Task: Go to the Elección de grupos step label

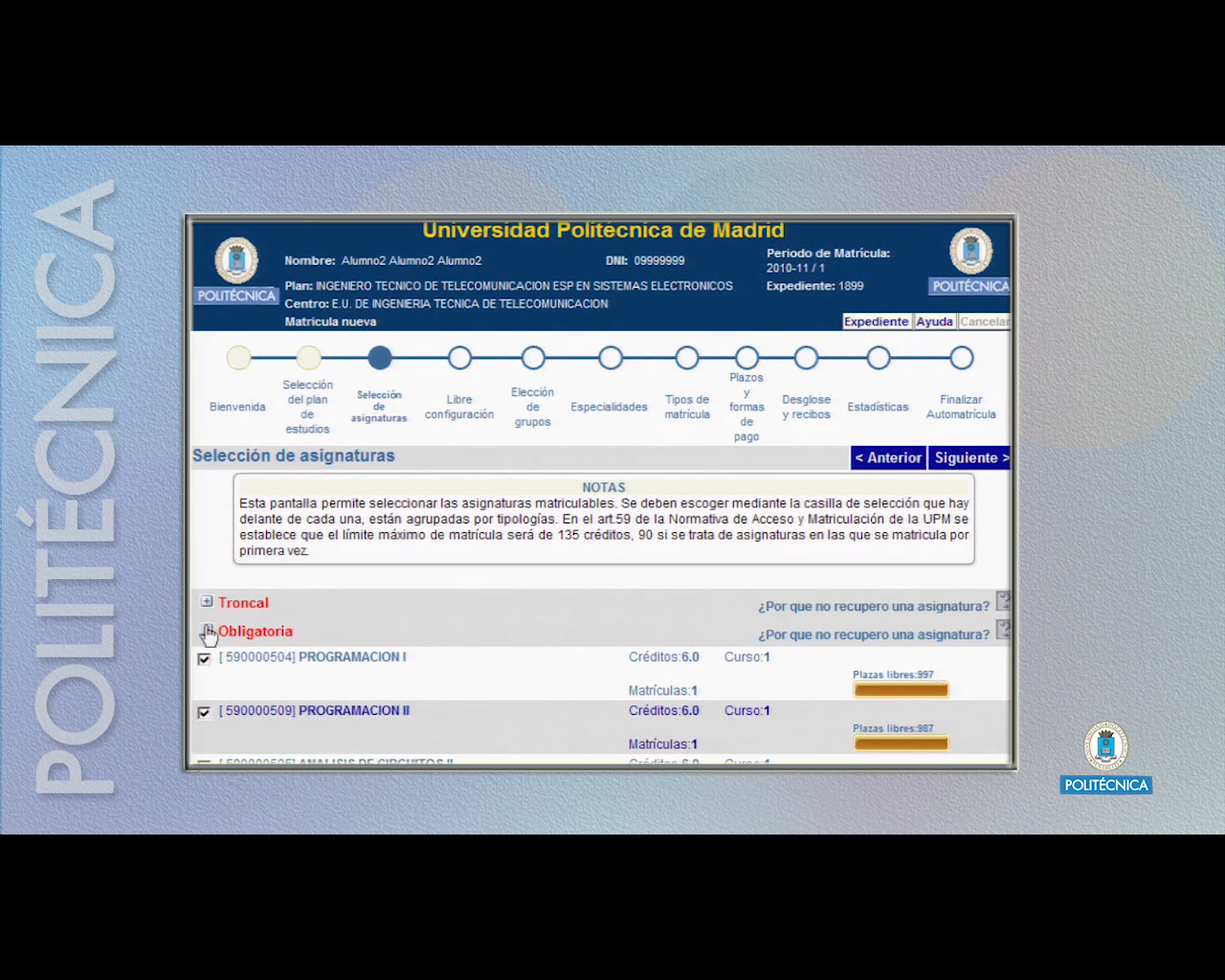Action: 533,407
